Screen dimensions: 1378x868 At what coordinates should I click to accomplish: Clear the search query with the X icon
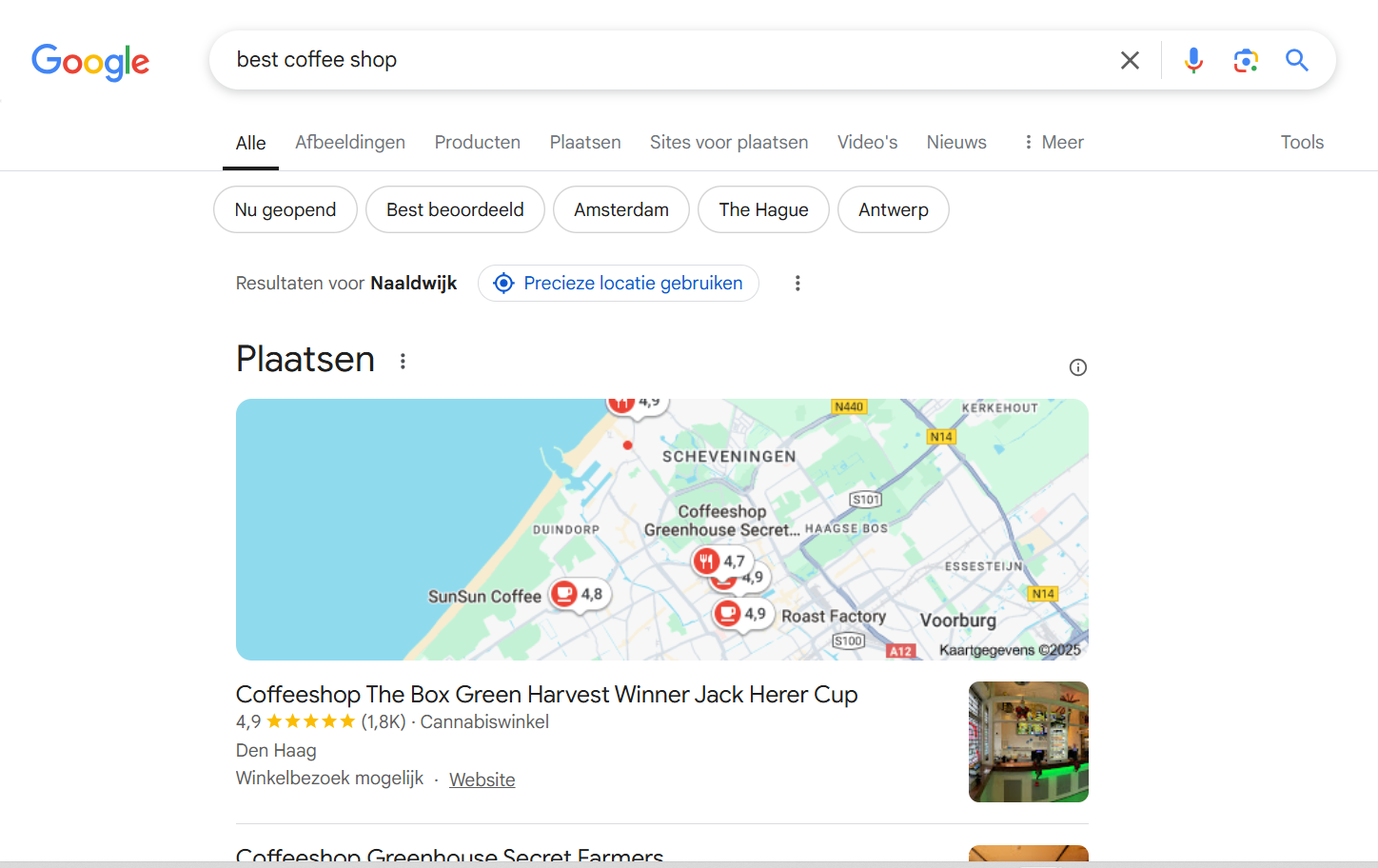[1130, 59]
